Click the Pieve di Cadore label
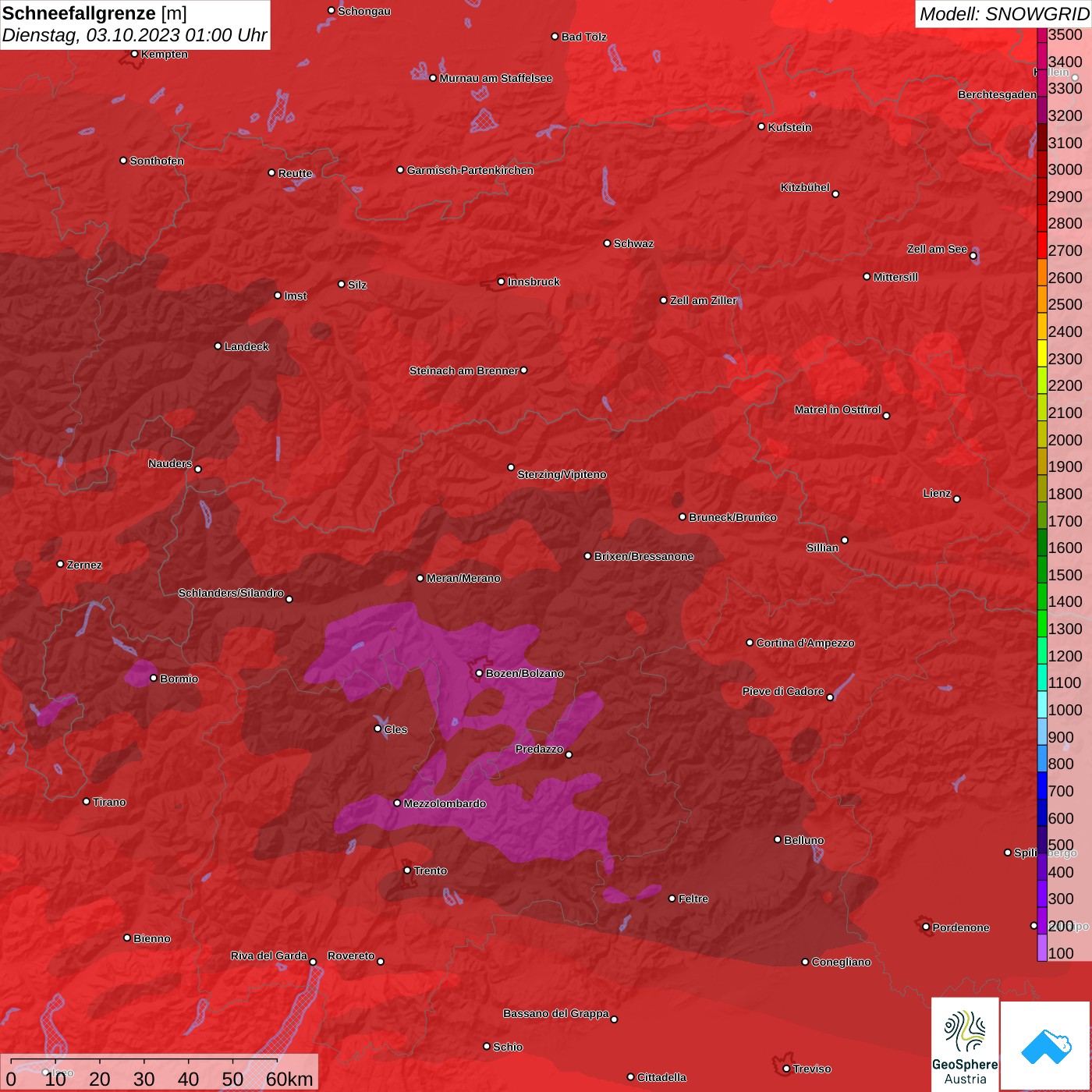The width and height of the screenshot is (1092, 1092). click(x=783, y=691)
